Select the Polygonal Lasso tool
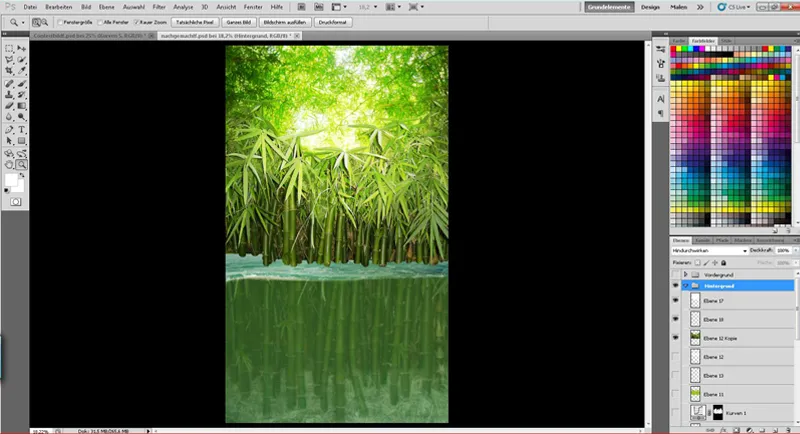The width and height of the screenshot is (800, 434). [9, 60]
